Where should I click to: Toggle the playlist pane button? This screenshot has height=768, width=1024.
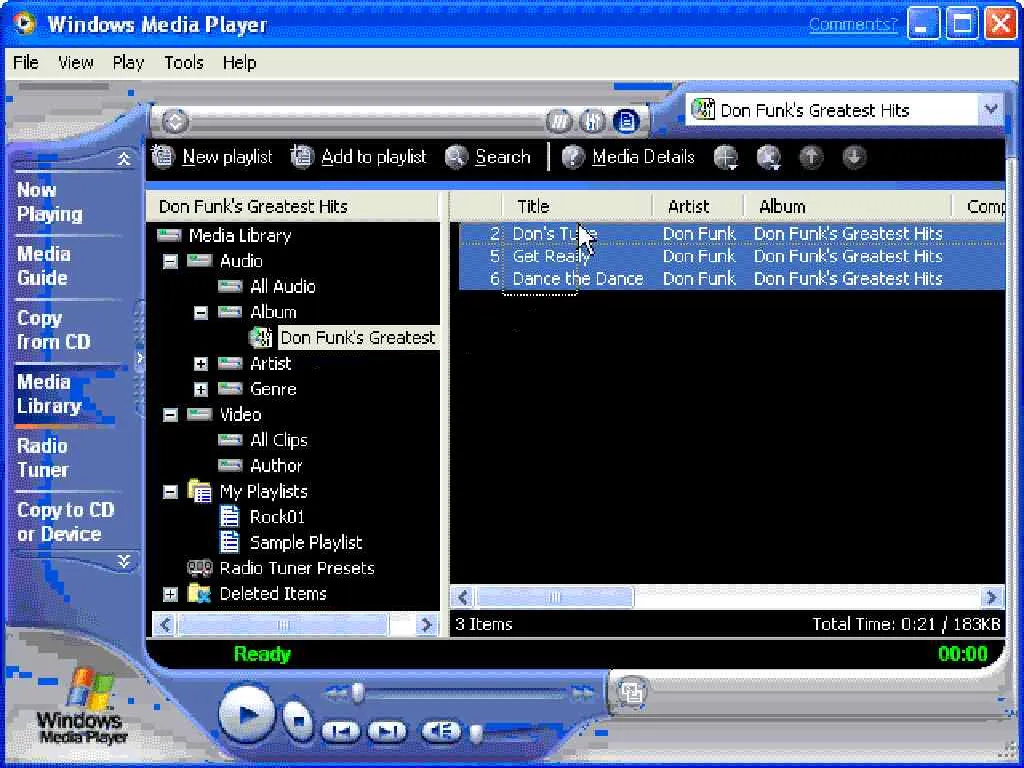(x=626, y=121)
